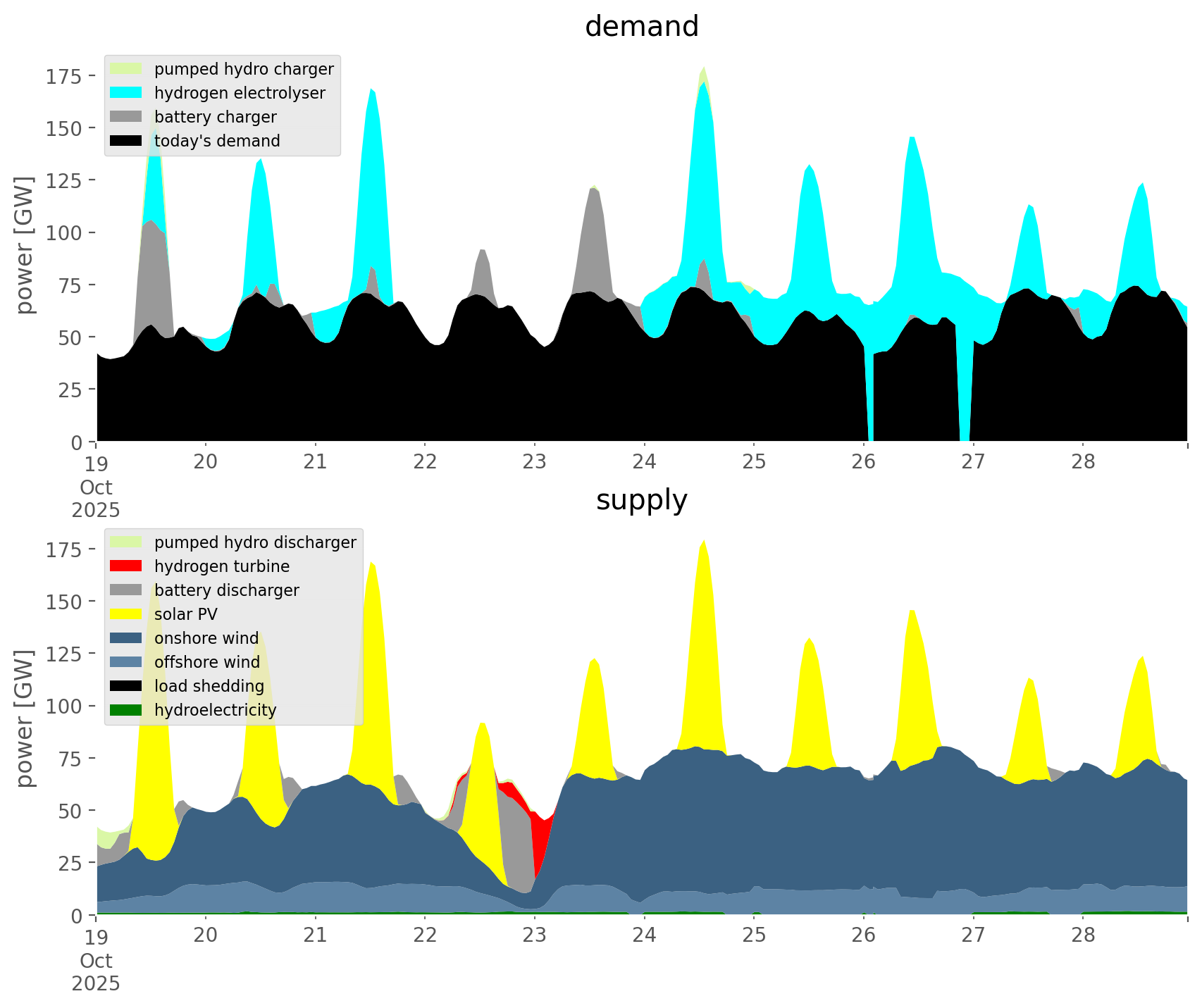Click the demand chart's power [GW] axis label

pyautogui.click(x=25, y=245)
